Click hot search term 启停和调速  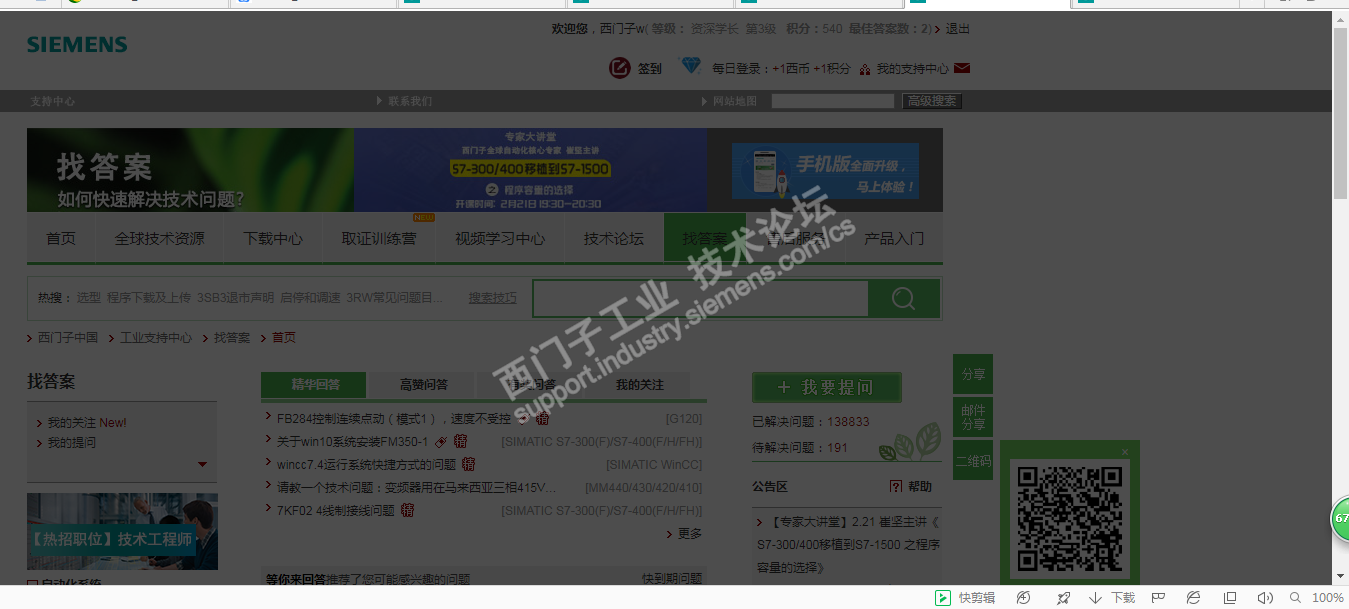point(310,298)
